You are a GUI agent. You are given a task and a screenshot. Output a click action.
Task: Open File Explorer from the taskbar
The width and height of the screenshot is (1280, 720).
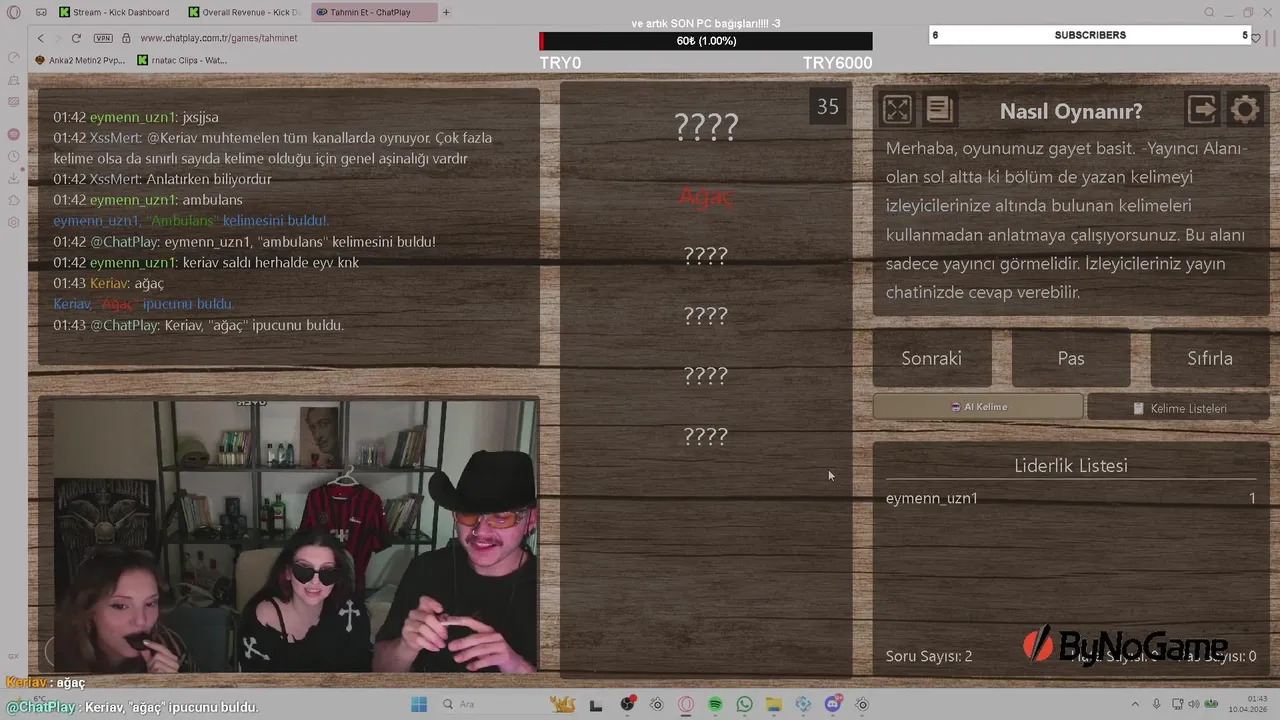(x=773, y=704)
